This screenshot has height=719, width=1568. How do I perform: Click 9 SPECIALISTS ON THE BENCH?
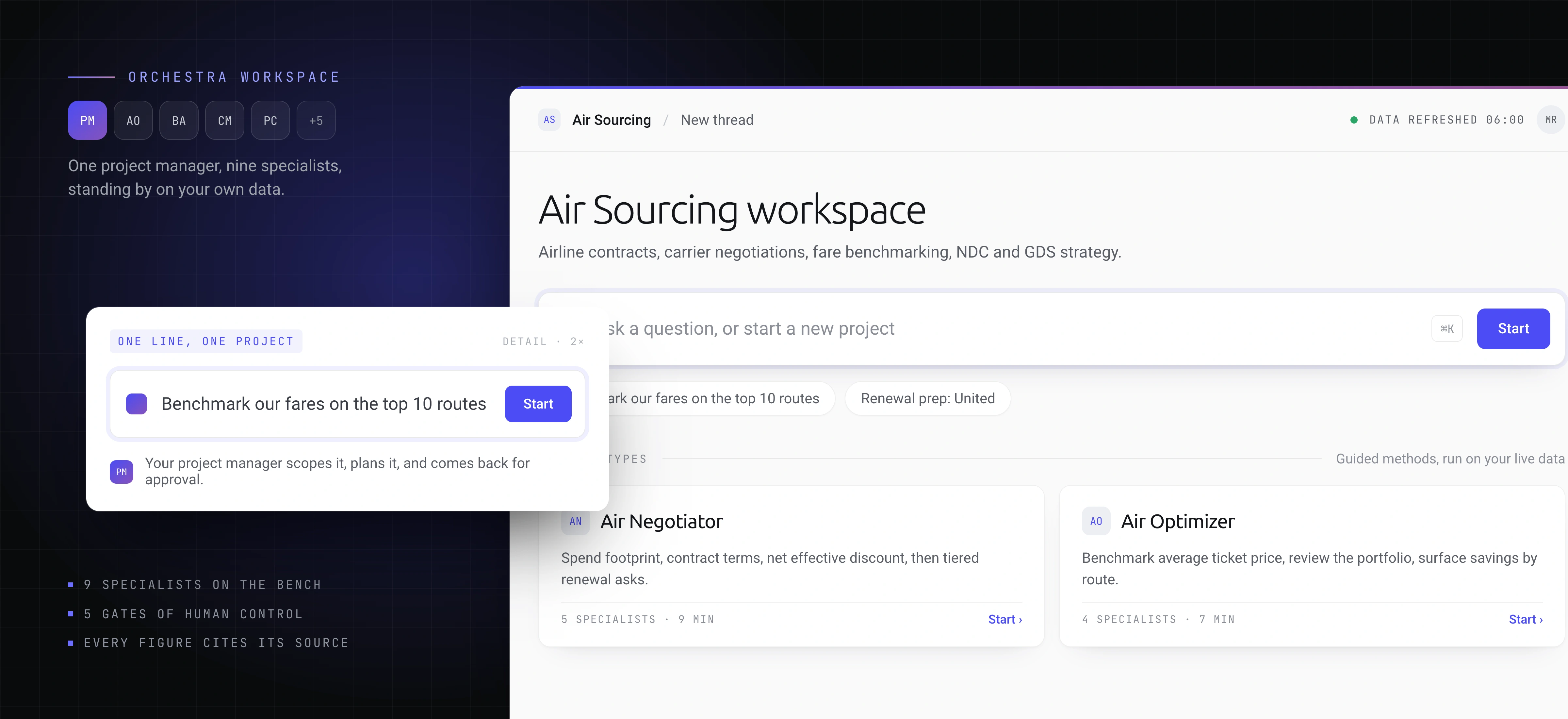pos(202,584)
